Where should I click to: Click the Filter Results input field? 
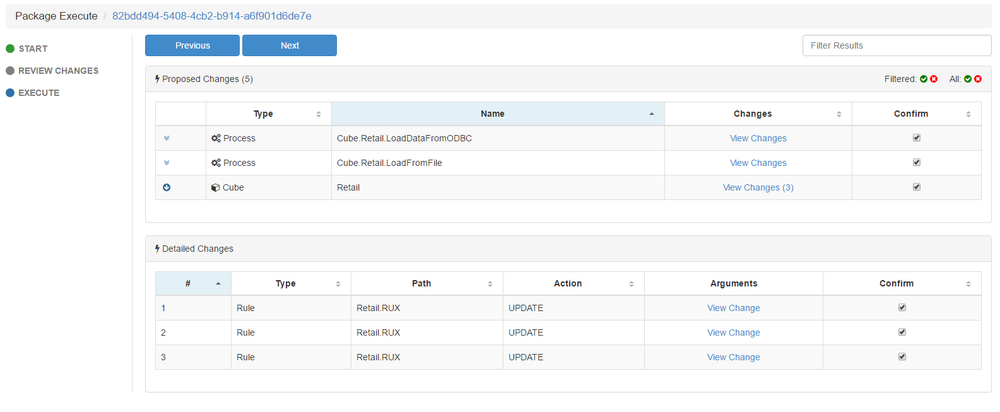[x=896, y=45]
